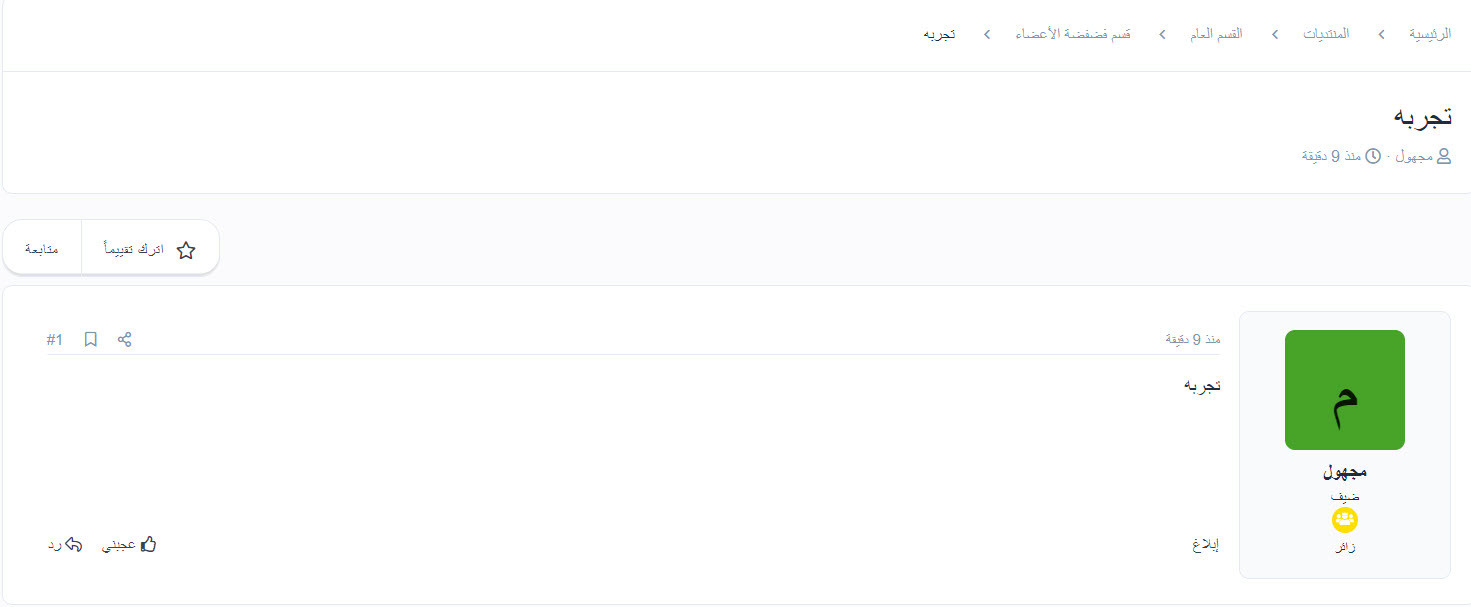1471x607 pixels.
Task: Click the yellow visitor group badge icon
Action: click(1345, 520)
